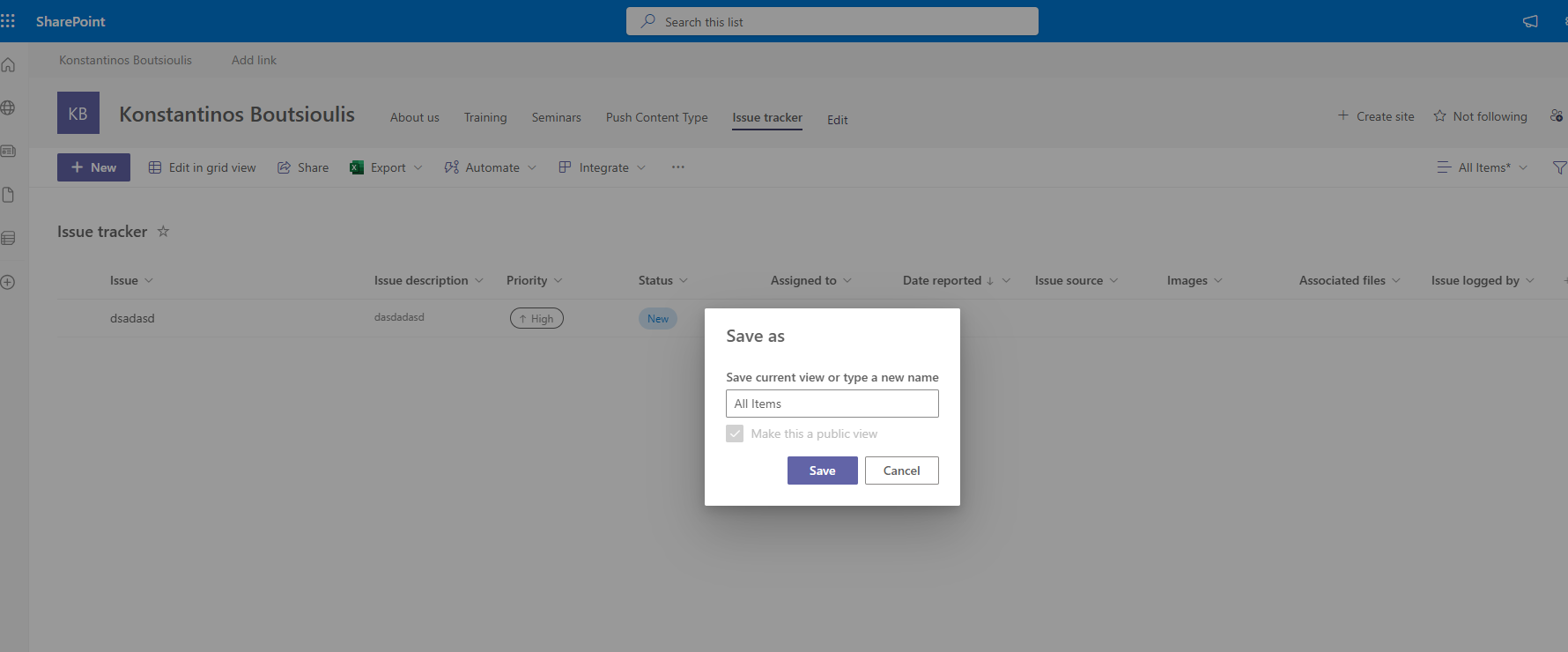Open Date reported column menu

click(957, 280)
